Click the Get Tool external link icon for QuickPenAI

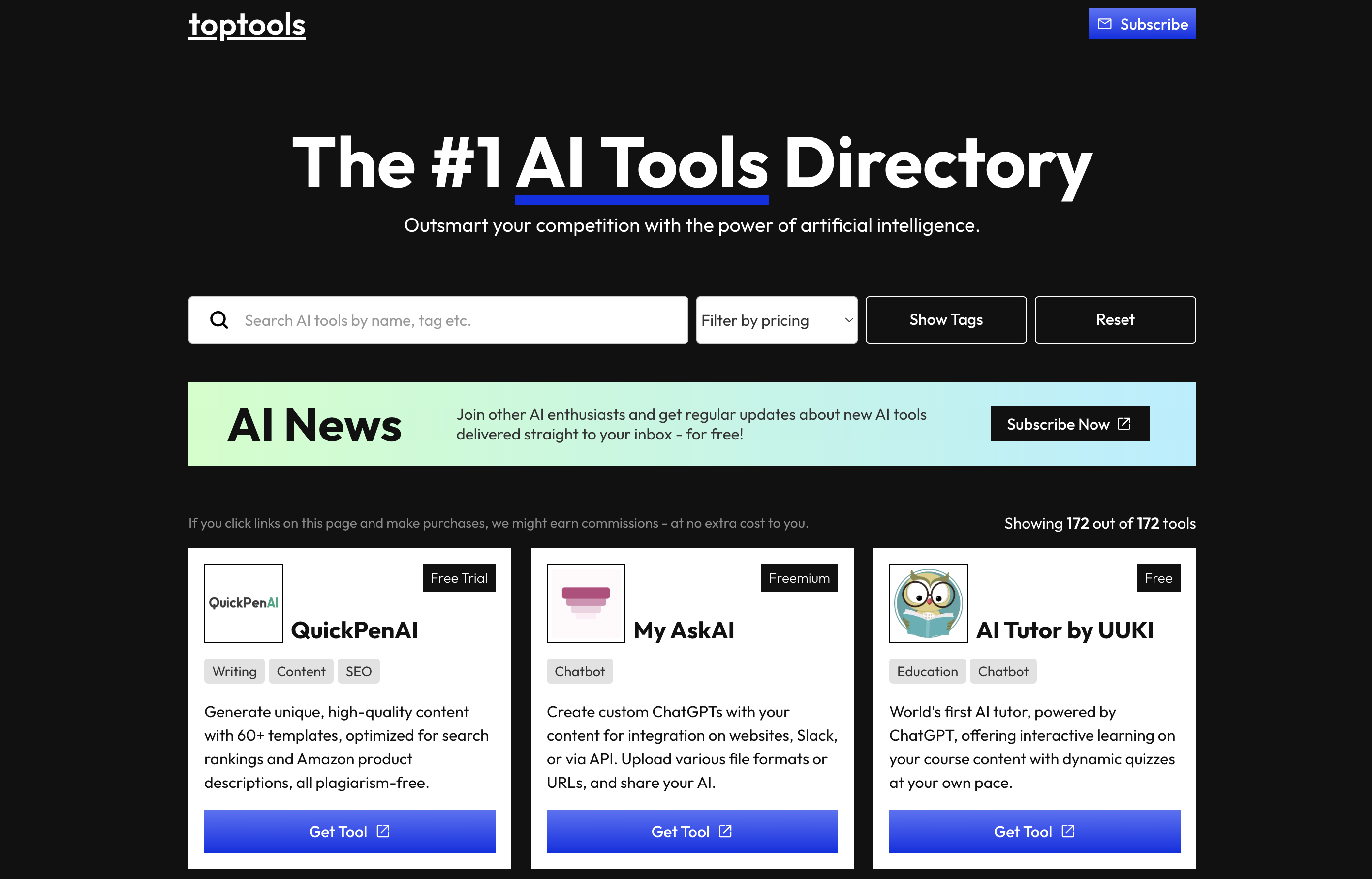tap(383, 830)
